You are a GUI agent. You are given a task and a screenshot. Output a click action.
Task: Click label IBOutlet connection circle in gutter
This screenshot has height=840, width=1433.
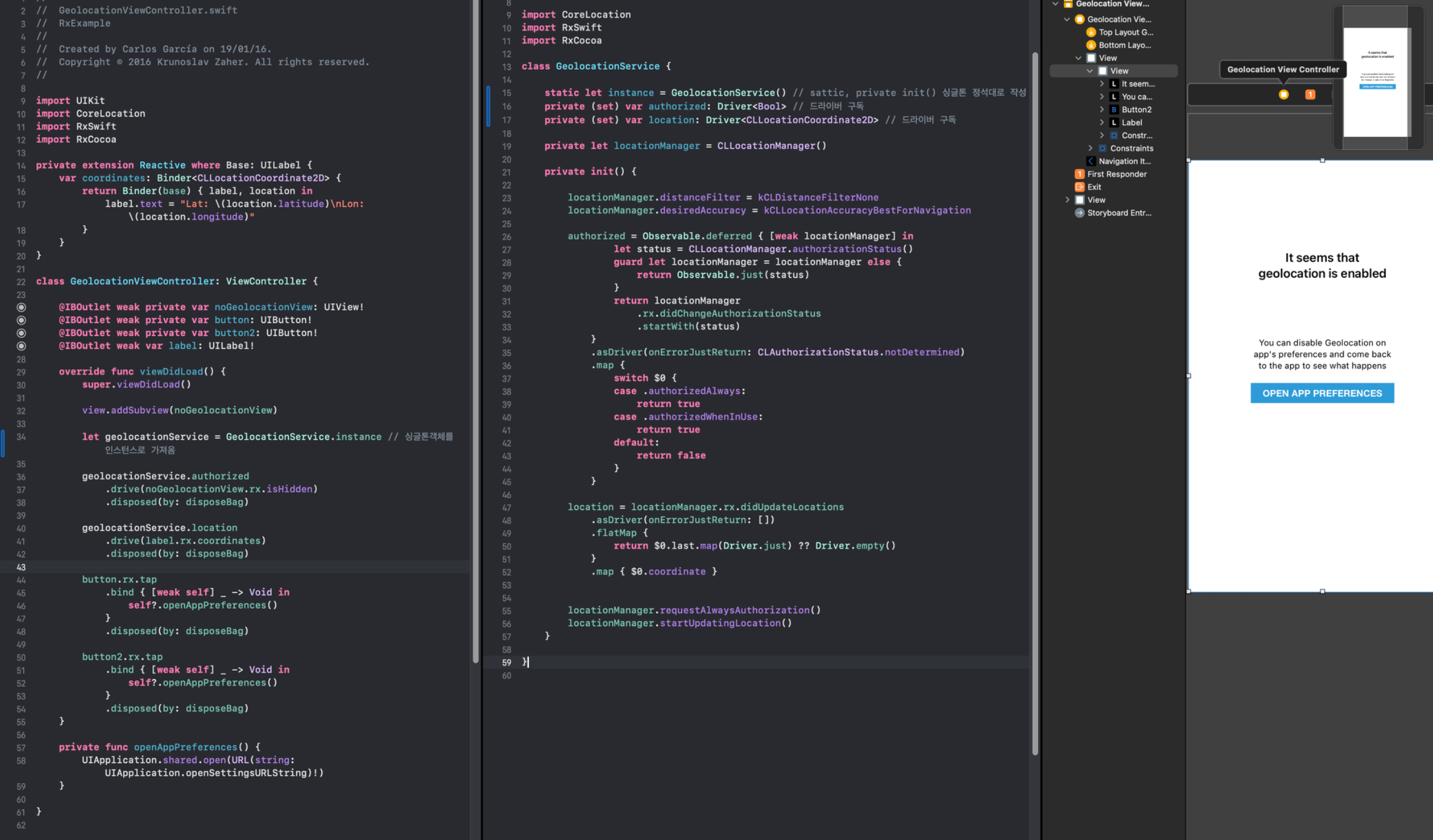pyautogui.click(x=21, y=346)
